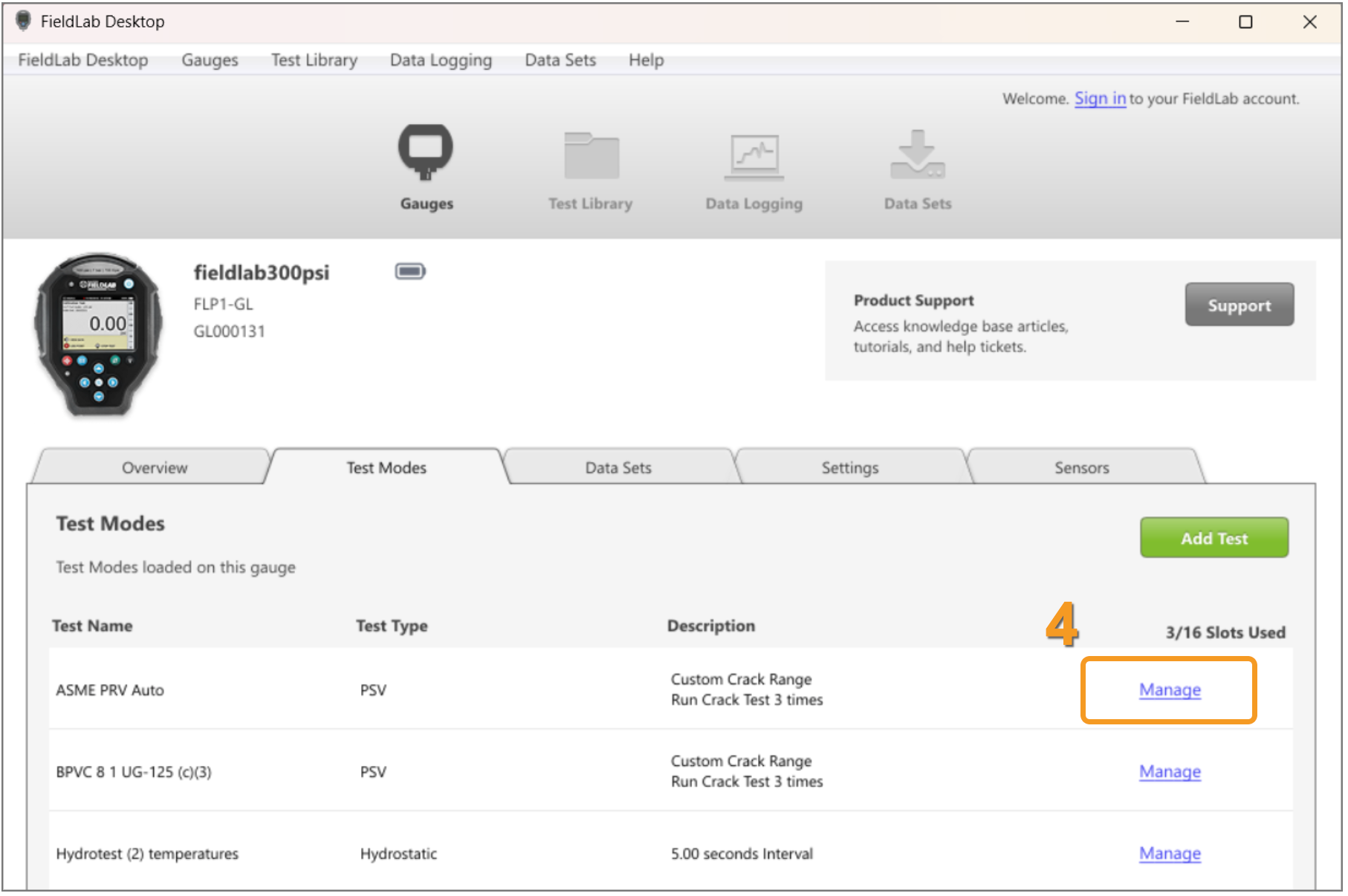This screenshot has width=1348, height=896.
Task: Click the Description column header
Action: click(711, 626)
